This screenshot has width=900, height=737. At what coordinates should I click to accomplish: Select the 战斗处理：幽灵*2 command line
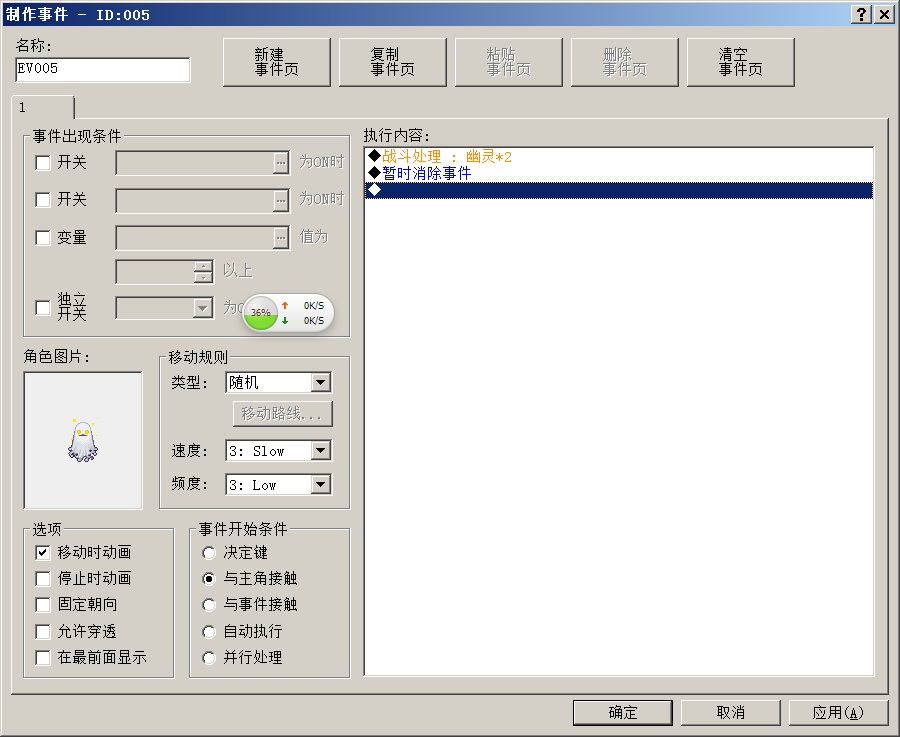point(619,156)
